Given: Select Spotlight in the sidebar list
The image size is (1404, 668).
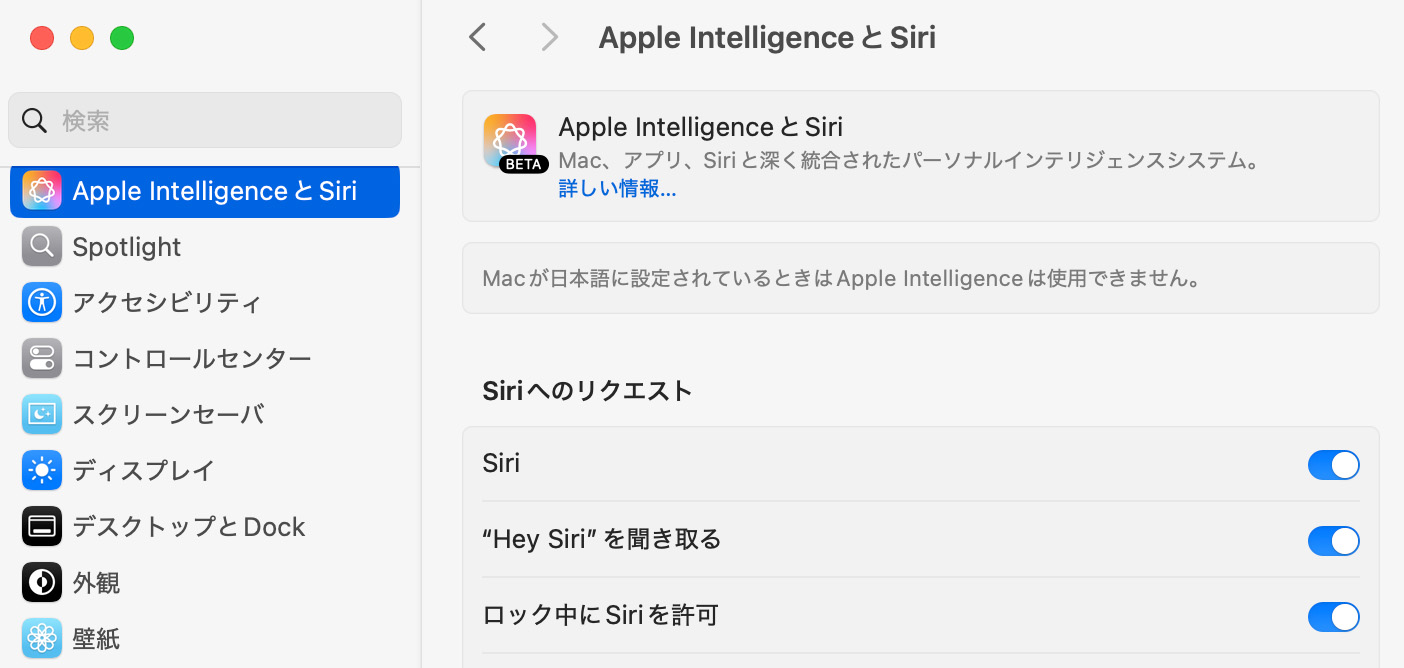Looking at the screenshot, I should click(127, 247).
